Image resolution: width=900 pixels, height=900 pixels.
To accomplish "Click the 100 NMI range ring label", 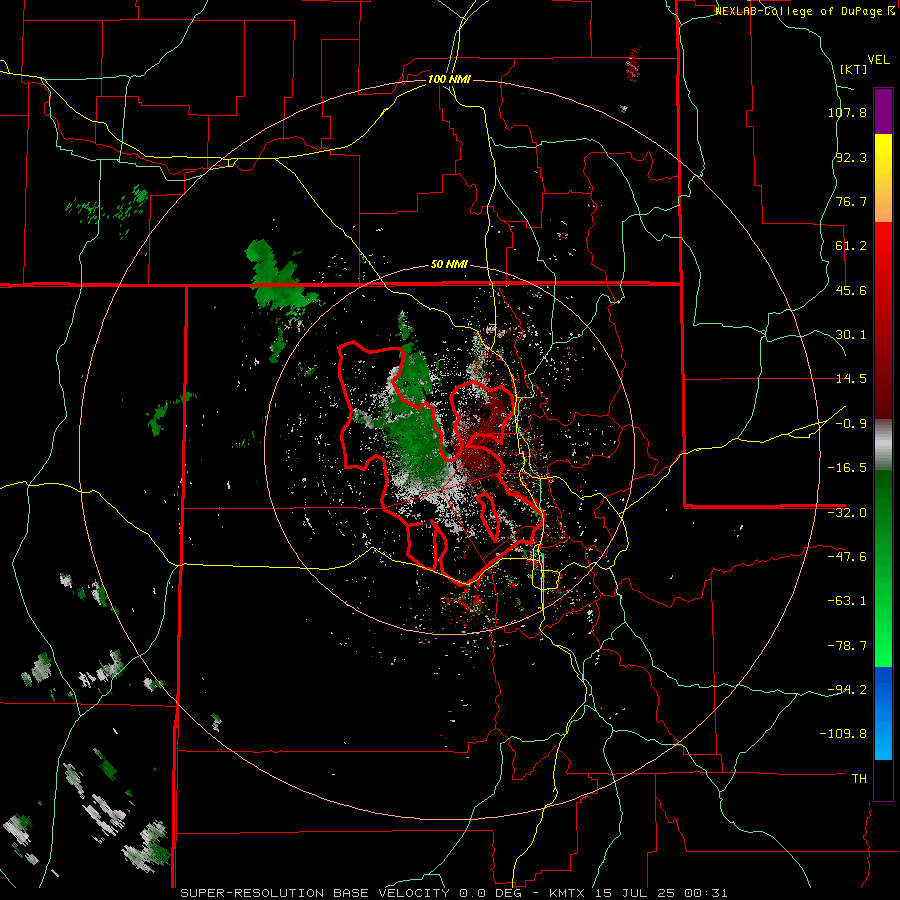I will coord(448,79).
